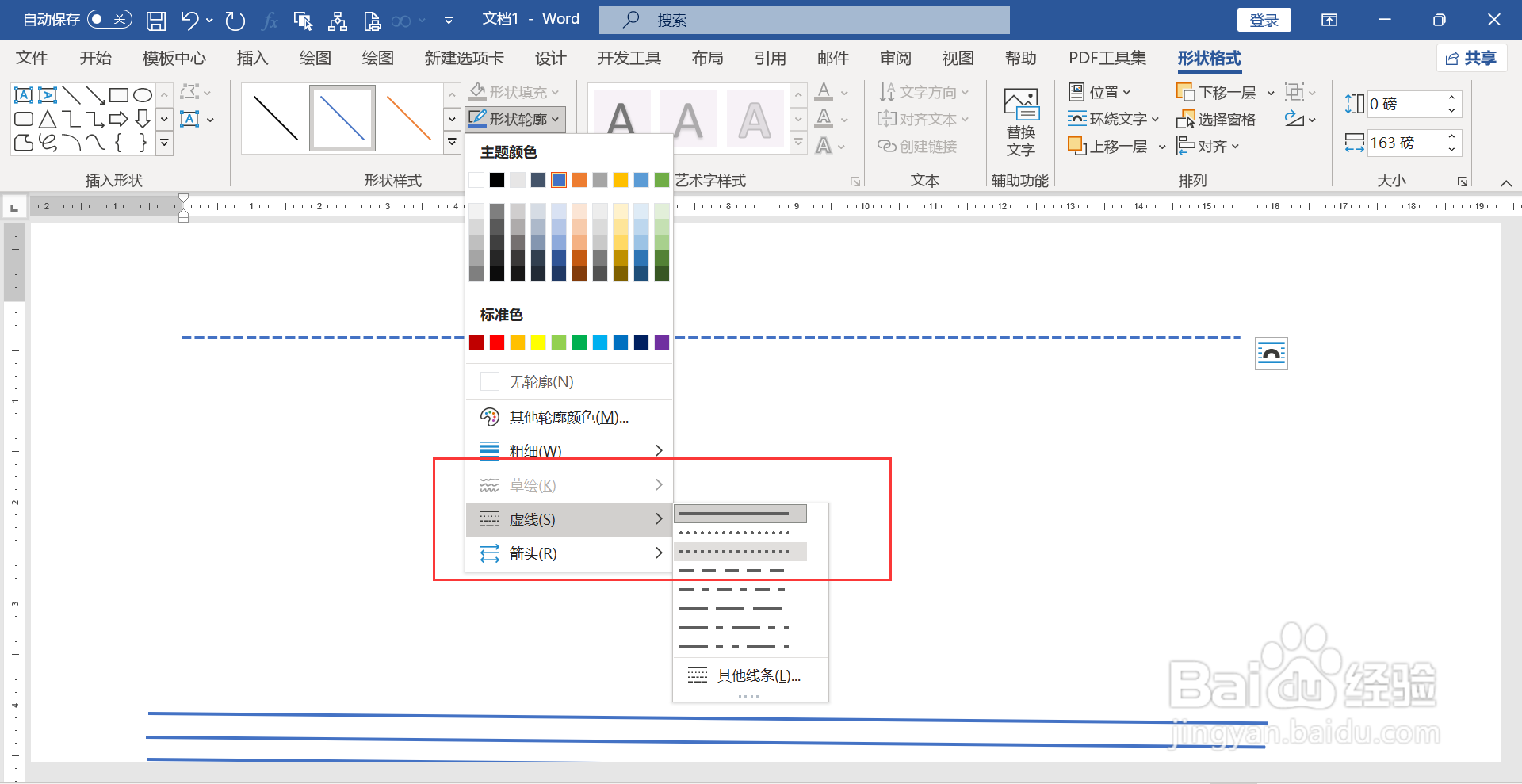The height and width of the screenshot is (784, 1522).
Task: Switch to the PDF工具集 tab
Action: (x=1107, y=58)
